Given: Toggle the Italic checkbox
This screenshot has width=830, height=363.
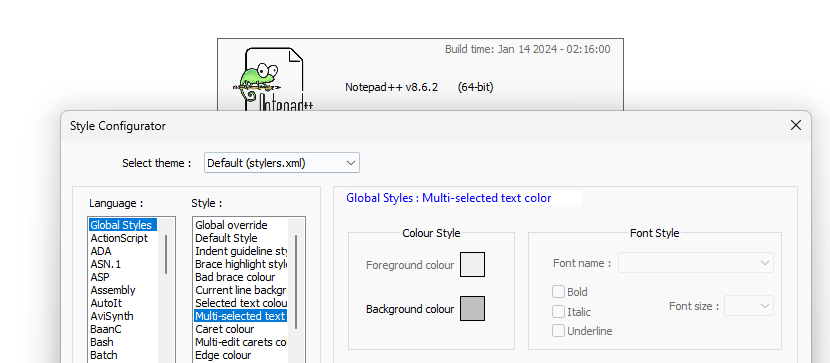Looking at the screenshot, I should tap(558, 311).
